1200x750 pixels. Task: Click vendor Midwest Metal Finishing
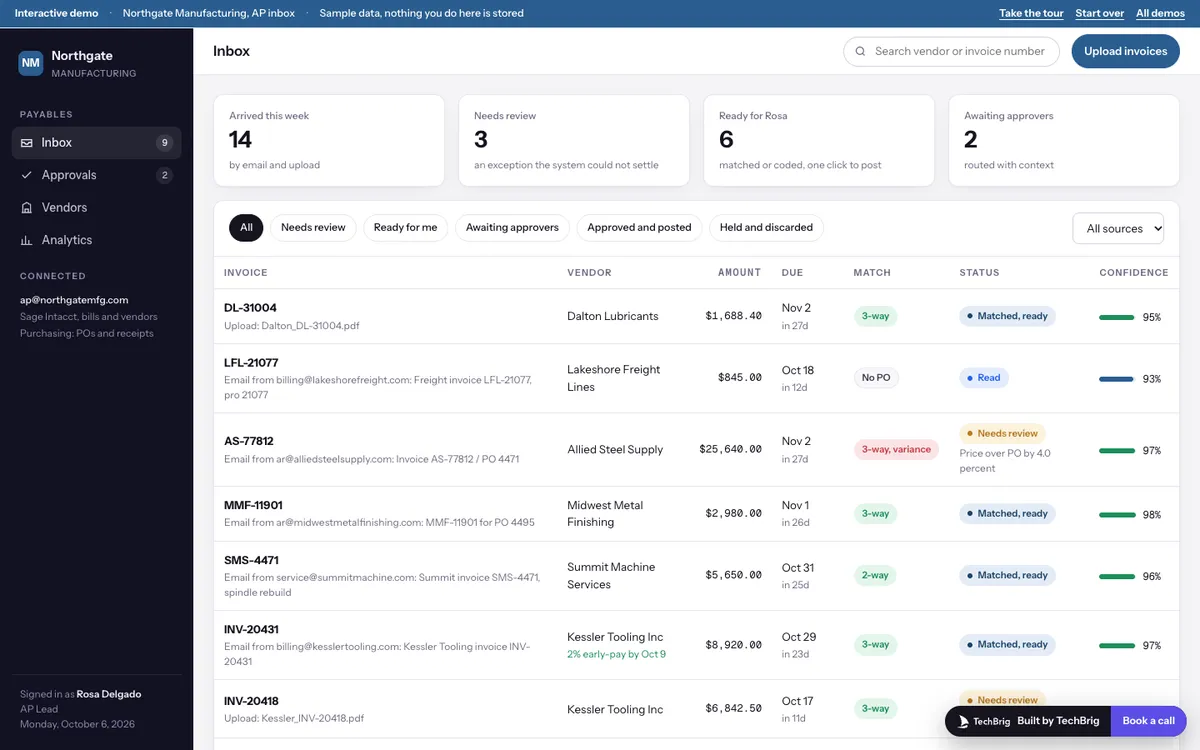(605, 514)
